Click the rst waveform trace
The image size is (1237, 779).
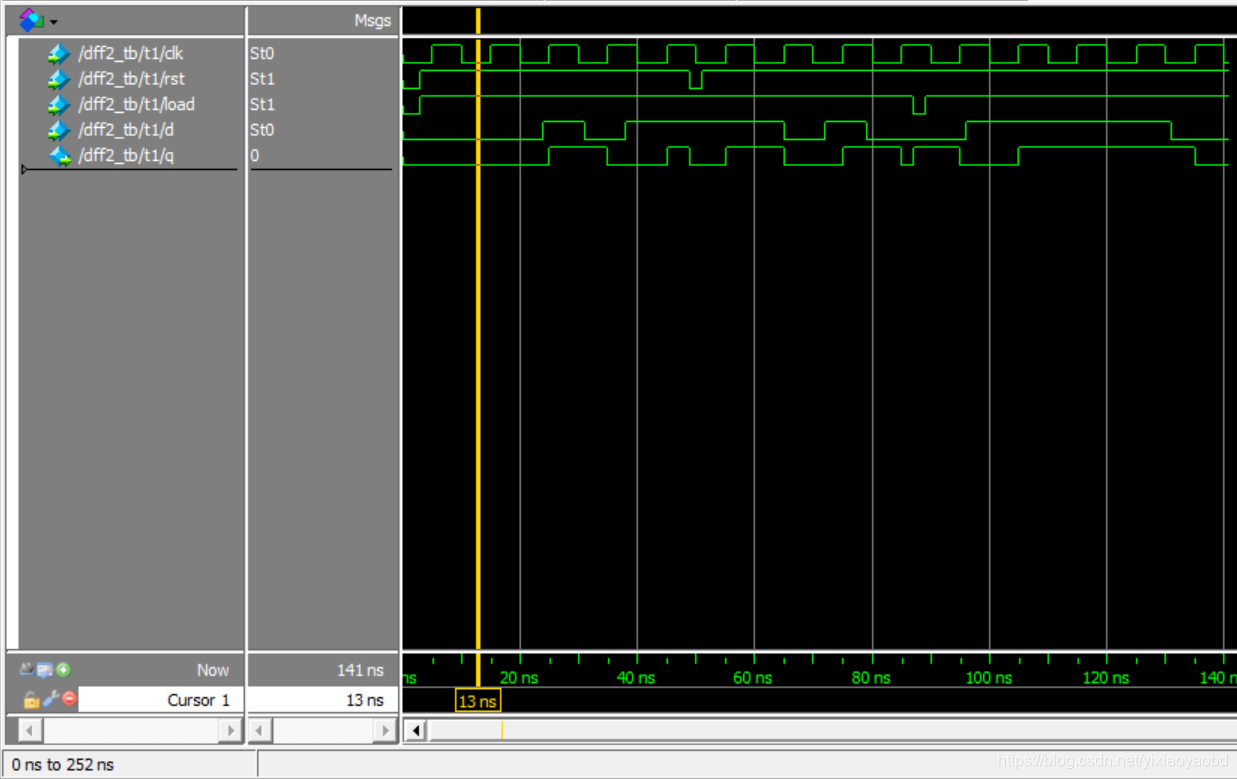point(815,79)
